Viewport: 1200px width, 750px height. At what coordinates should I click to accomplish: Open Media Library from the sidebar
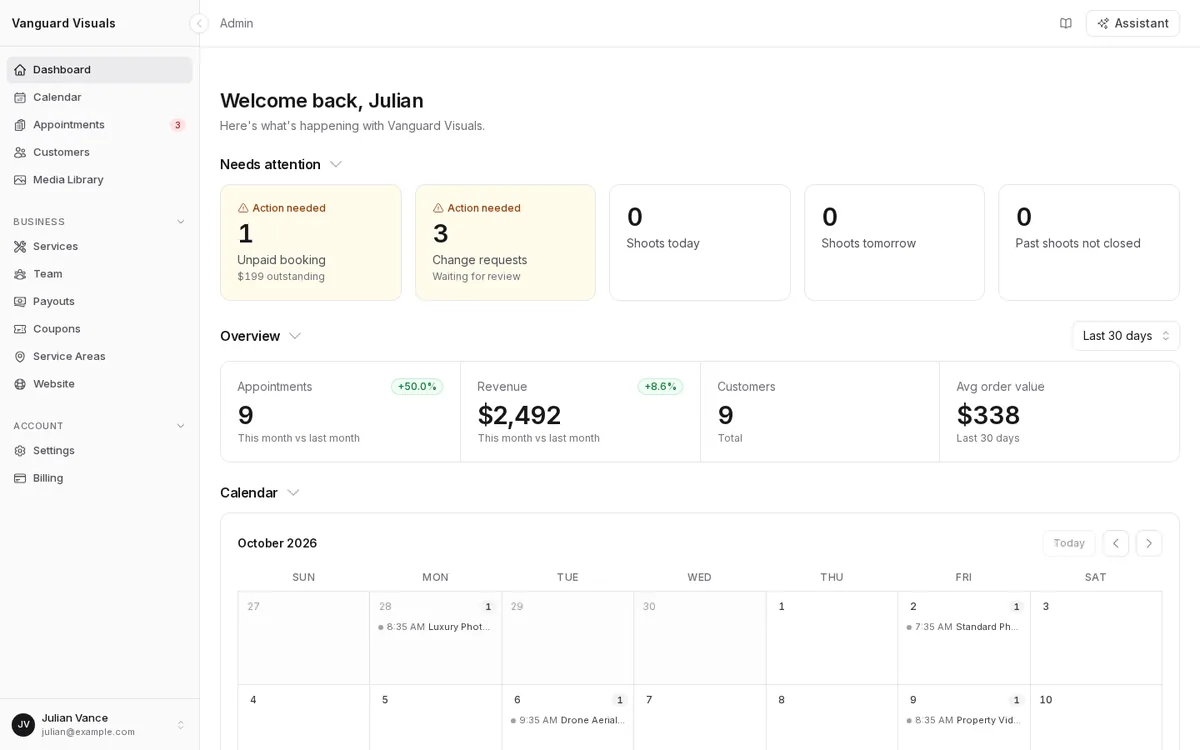click(99, 180)
